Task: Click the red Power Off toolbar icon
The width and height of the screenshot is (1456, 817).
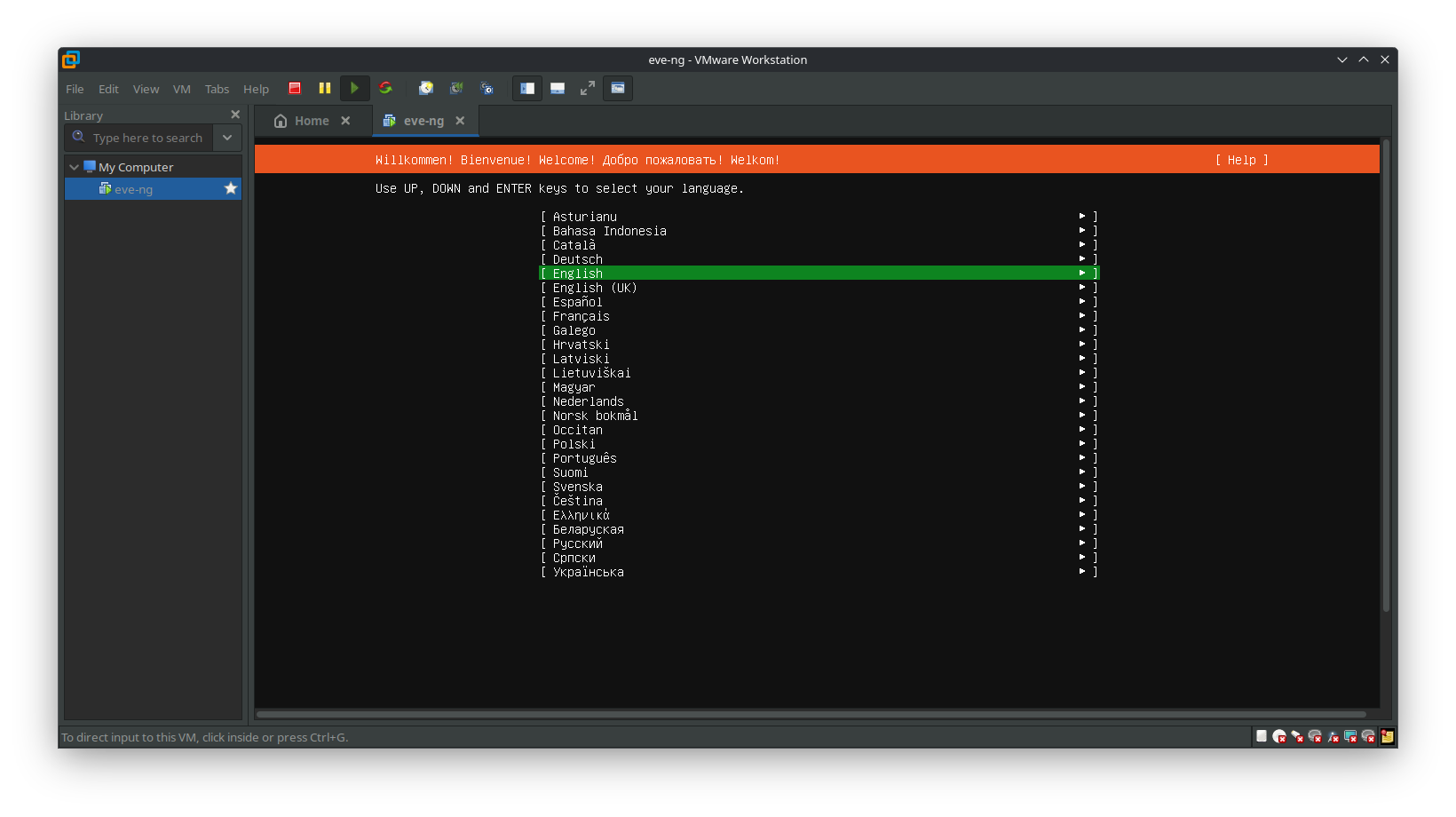Action: click(x=295, y=88)
